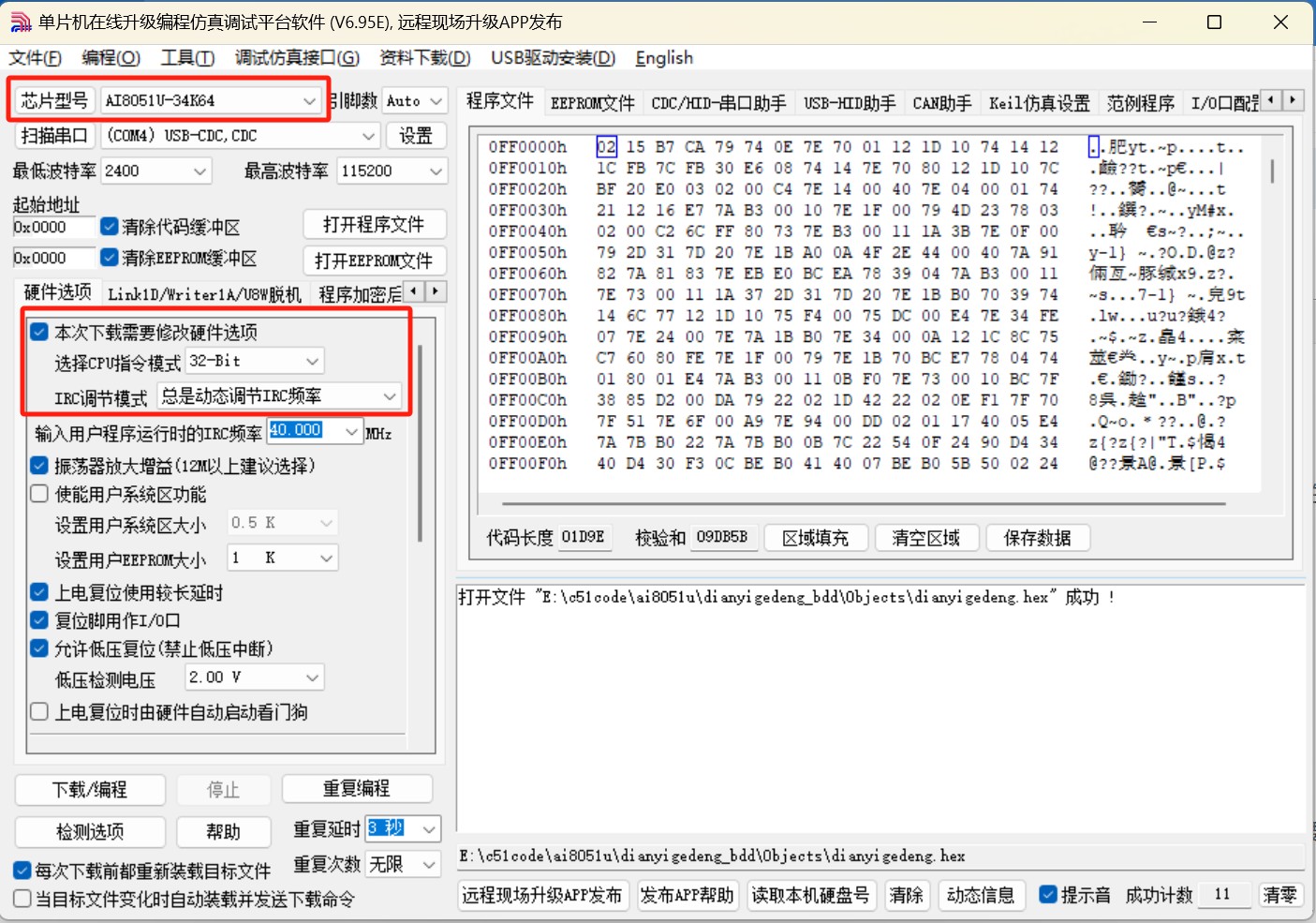Click the 区域填充 button
This screenshot has width=1316, height=923.
816,538
